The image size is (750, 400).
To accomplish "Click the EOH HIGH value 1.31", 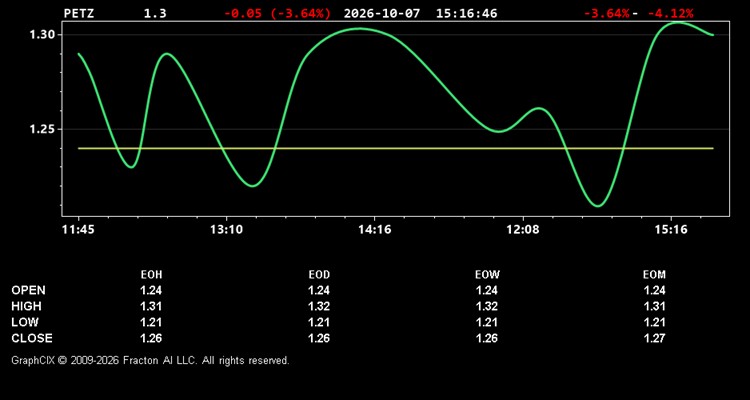I will pos(151,306).
